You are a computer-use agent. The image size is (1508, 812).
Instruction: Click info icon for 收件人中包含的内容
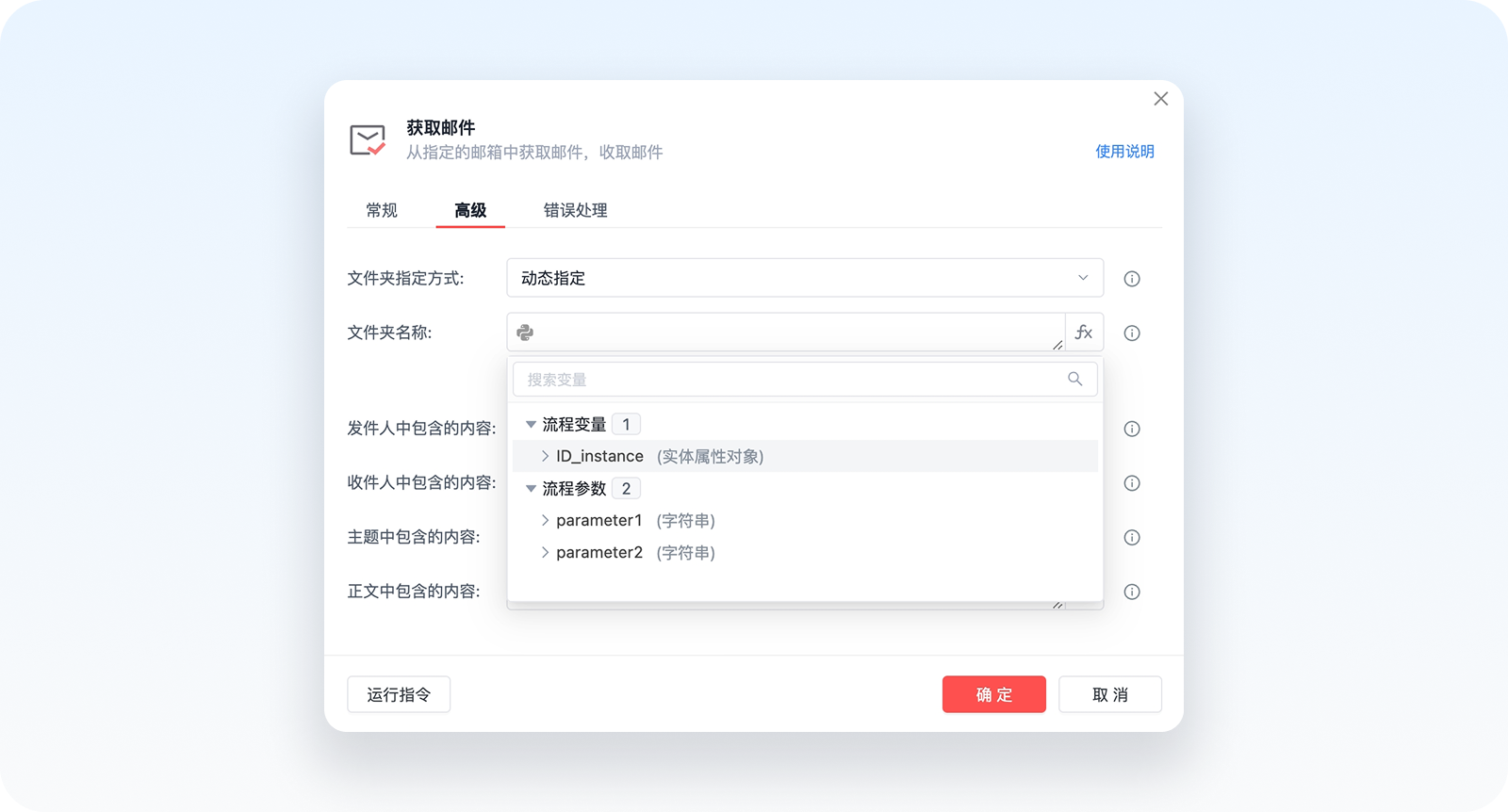tap(1132, 483)
